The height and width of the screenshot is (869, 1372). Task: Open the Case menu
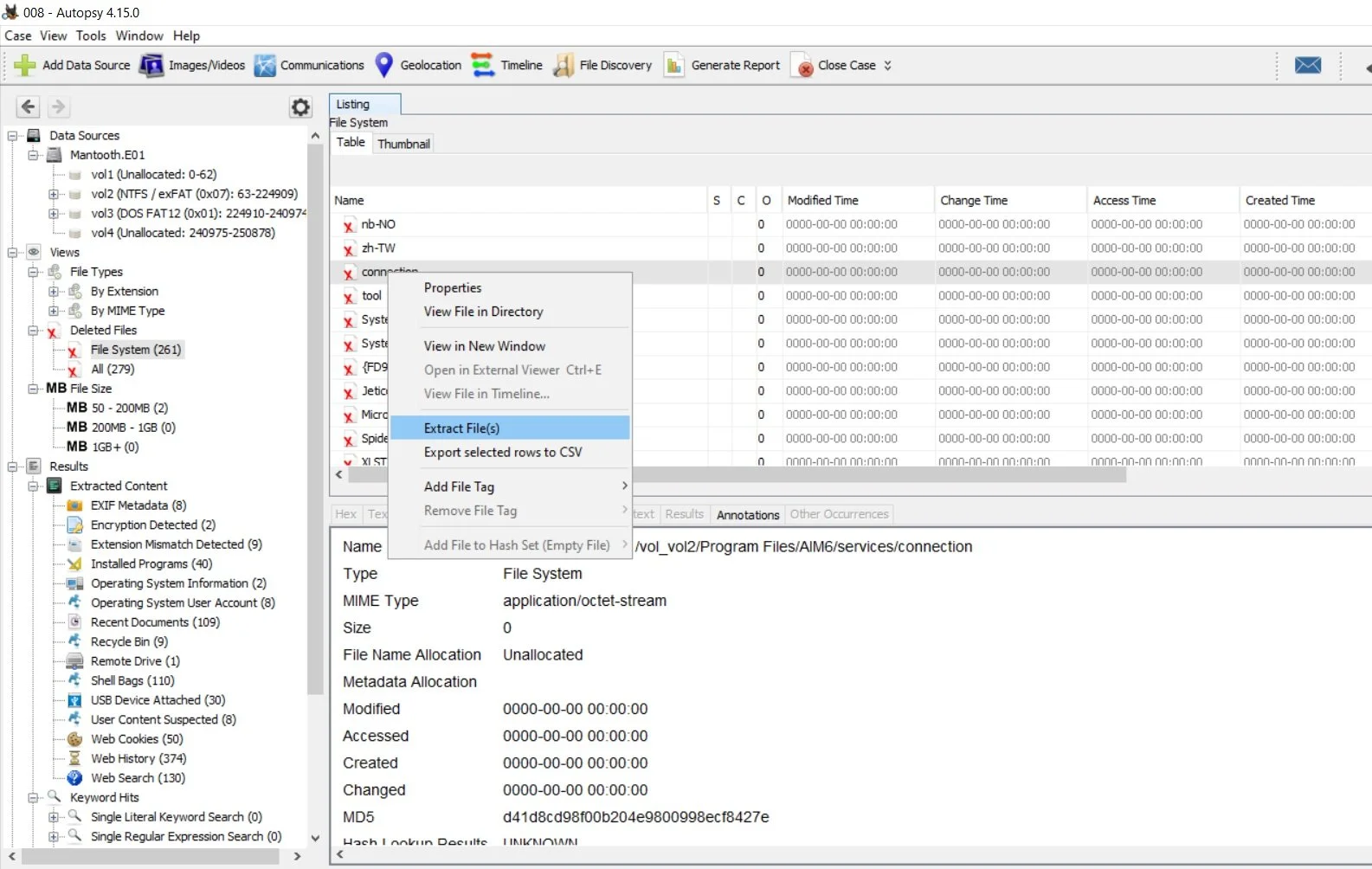(18, 35)
